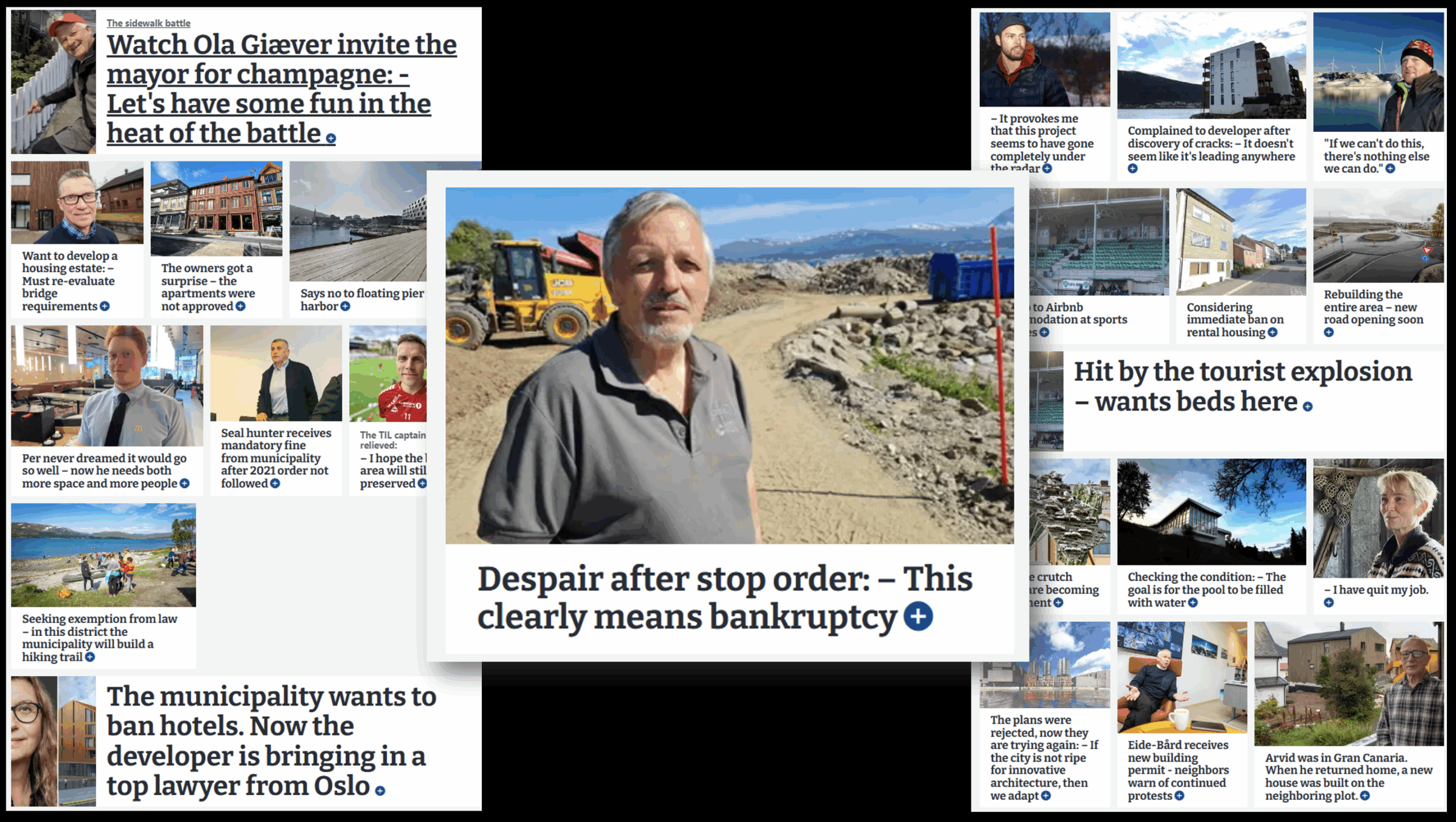The image size is (1456, 822).
Task: Open "The sidewalk battle" topic link
Action: click(x=148, y=23)
